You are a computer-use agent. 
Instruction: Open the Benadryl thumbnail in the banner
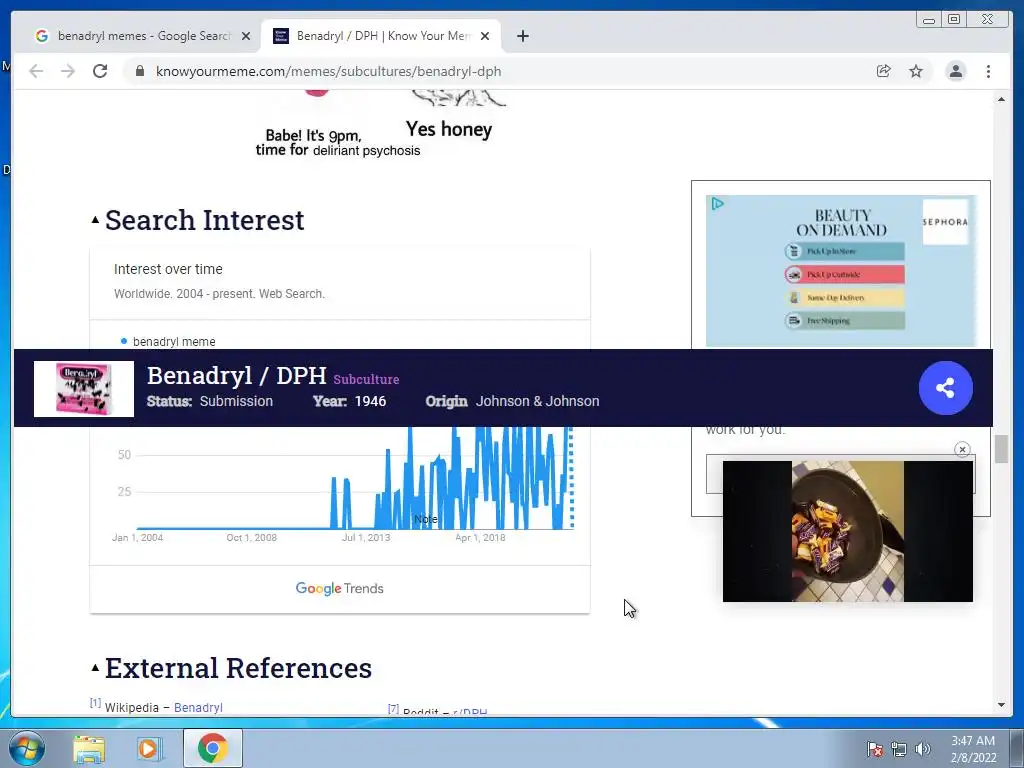(84, 389)
